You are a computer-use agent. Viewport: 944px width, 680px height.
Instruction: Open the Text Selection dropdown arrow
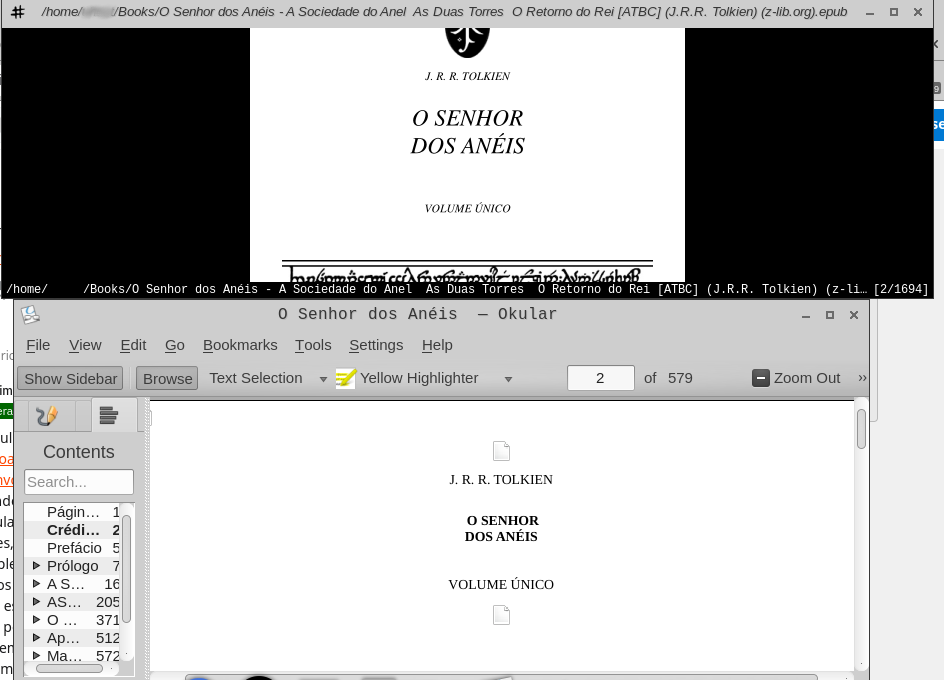pos(323,379)
